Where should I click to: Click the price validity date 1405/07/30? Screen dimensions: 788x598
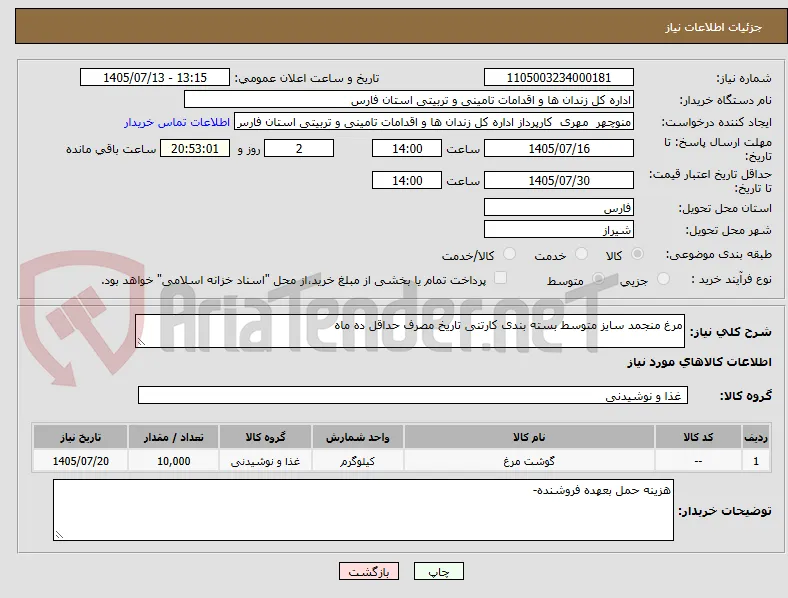(559, 180)
